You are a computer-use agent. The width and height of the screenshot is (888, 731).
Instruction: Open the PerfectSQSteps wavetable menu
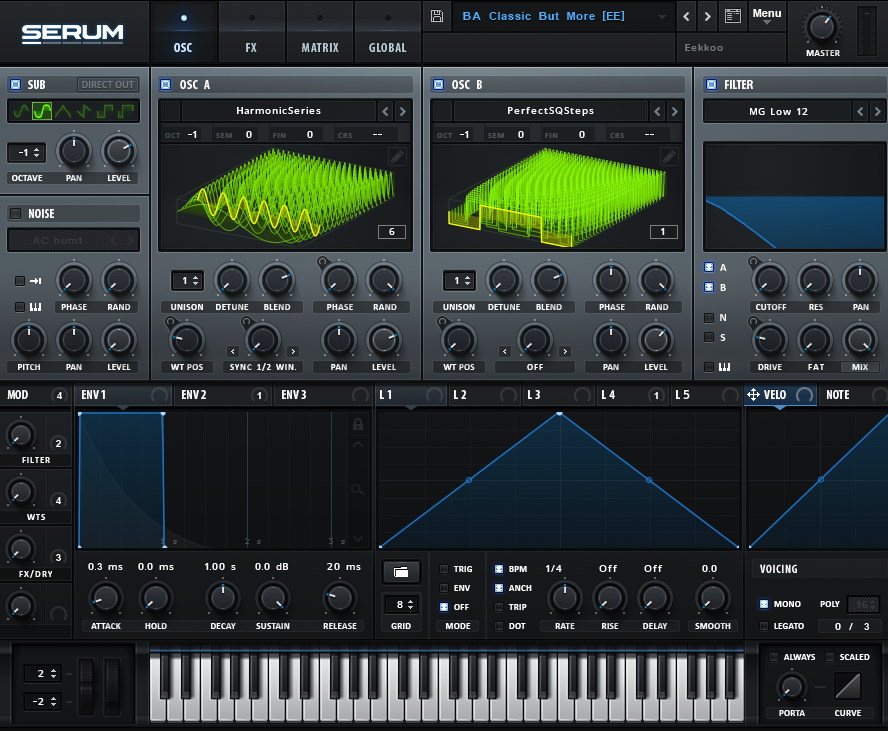pos(550,111)
